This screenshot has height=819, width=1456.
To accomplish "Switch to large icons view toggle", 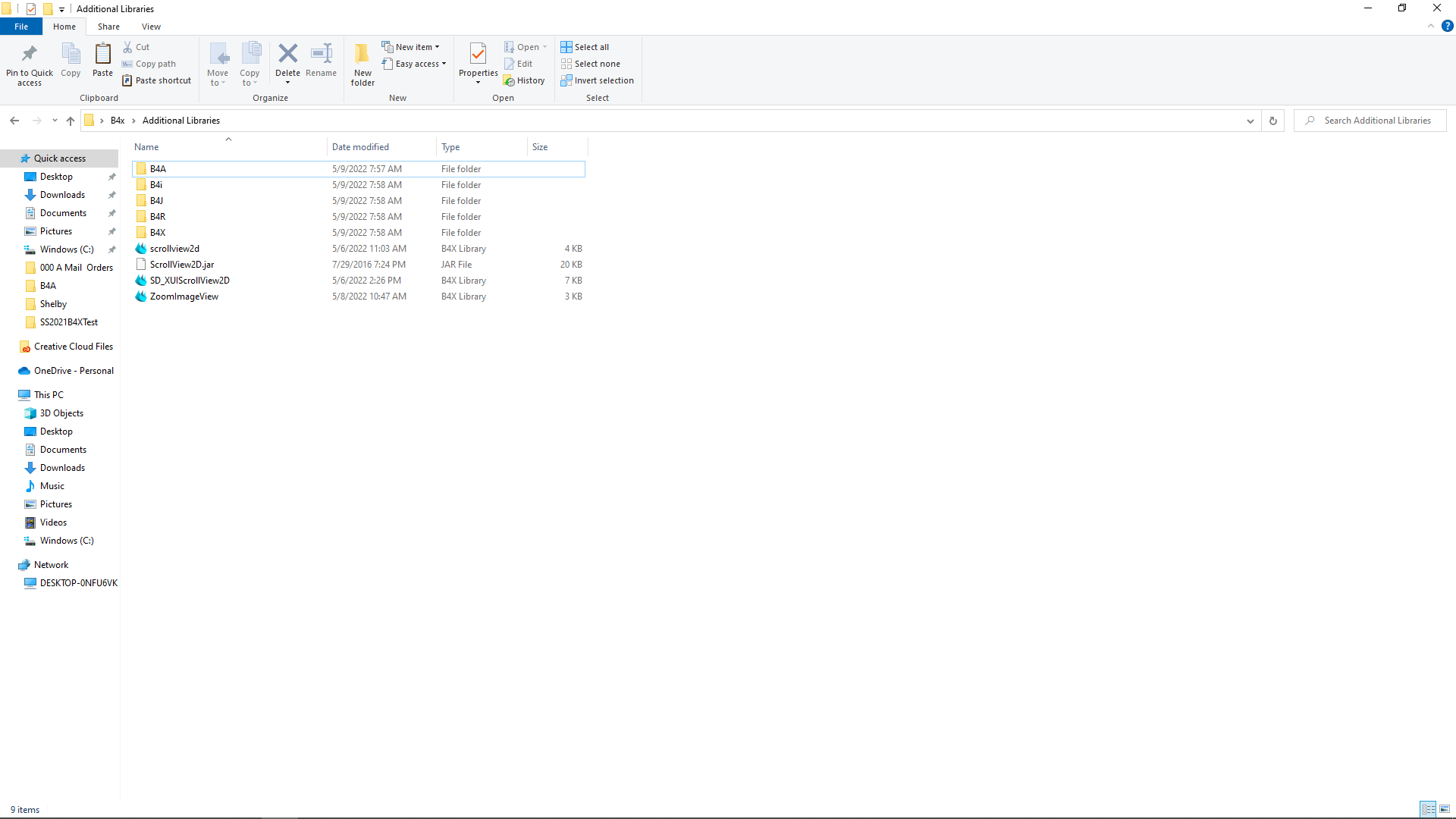I will pos(1445,809).
